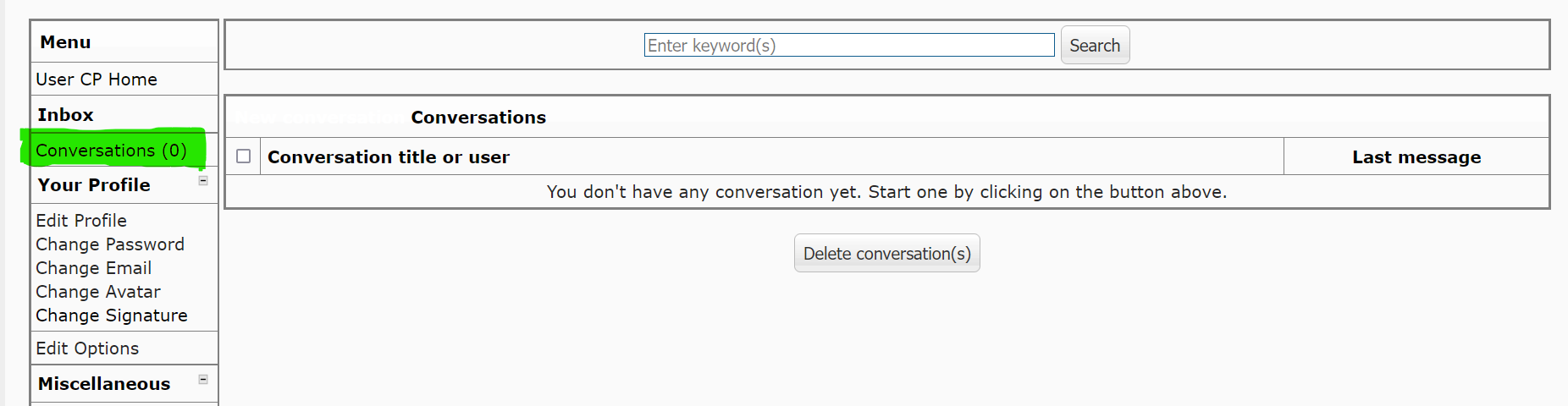Collapse the Miscellaneous section icon
The width and height of the screenshot is (1568, 406).
coord(203,379)
